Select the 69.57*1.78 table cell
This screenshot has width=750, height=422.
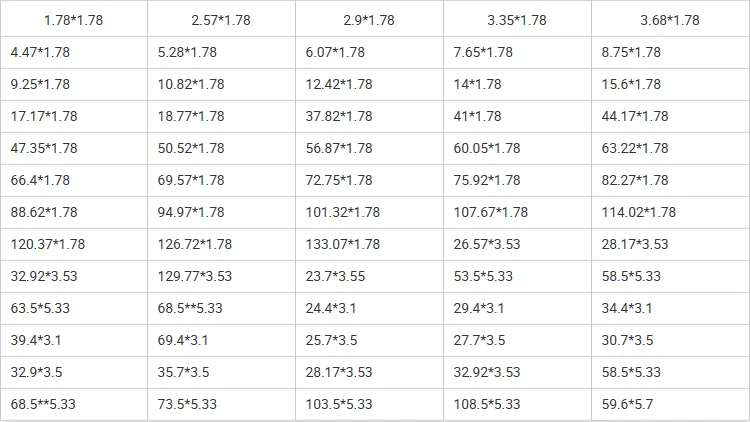point(221,180)
